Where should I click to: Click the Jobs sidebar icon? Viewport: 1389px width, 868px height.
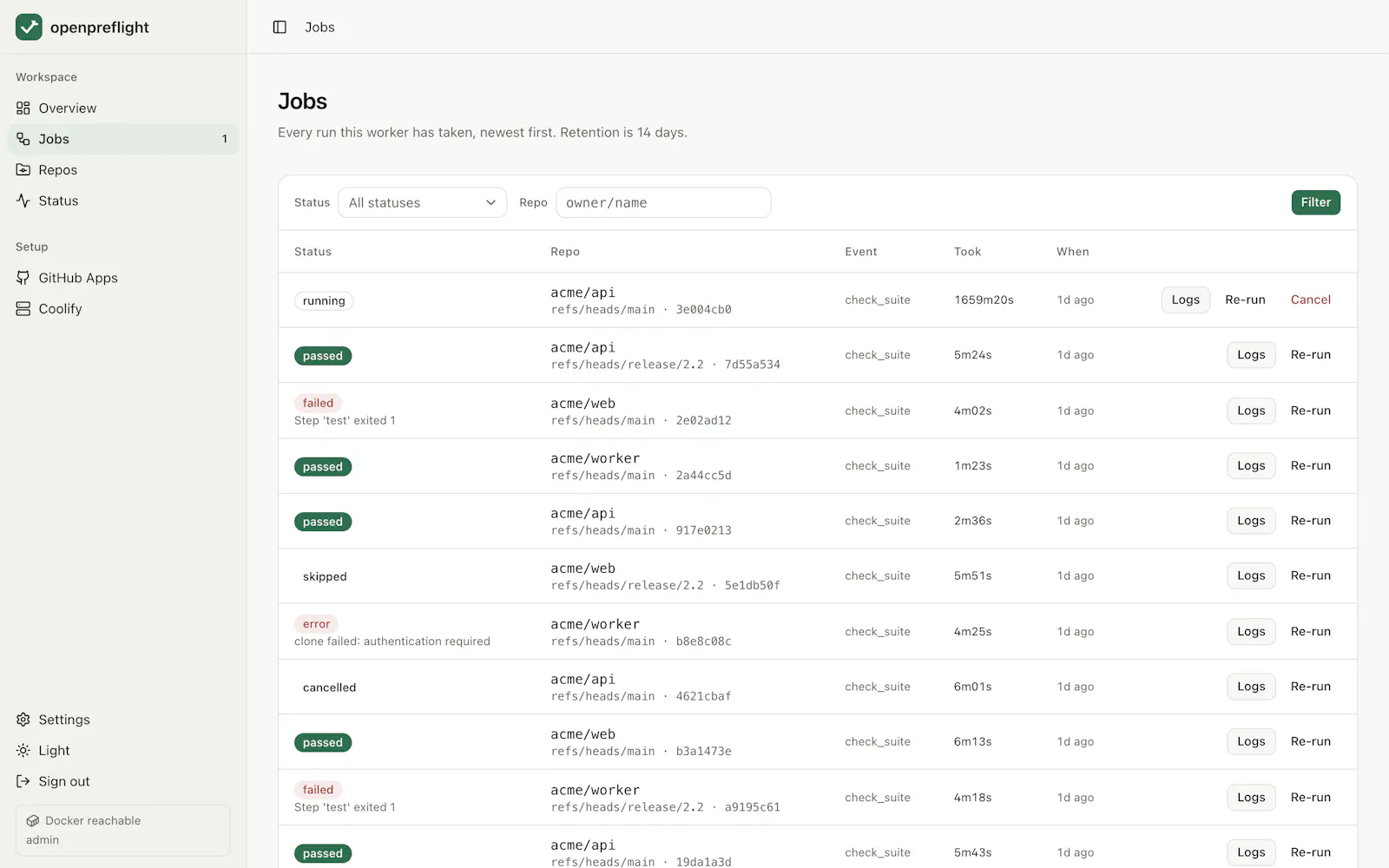(23, 139)
